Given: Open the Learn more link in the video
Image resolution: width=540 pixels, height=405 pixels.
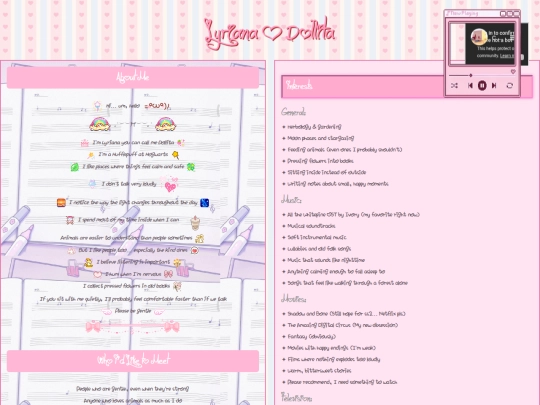Looking at the screenshot, I should click(x=507, y=56).
